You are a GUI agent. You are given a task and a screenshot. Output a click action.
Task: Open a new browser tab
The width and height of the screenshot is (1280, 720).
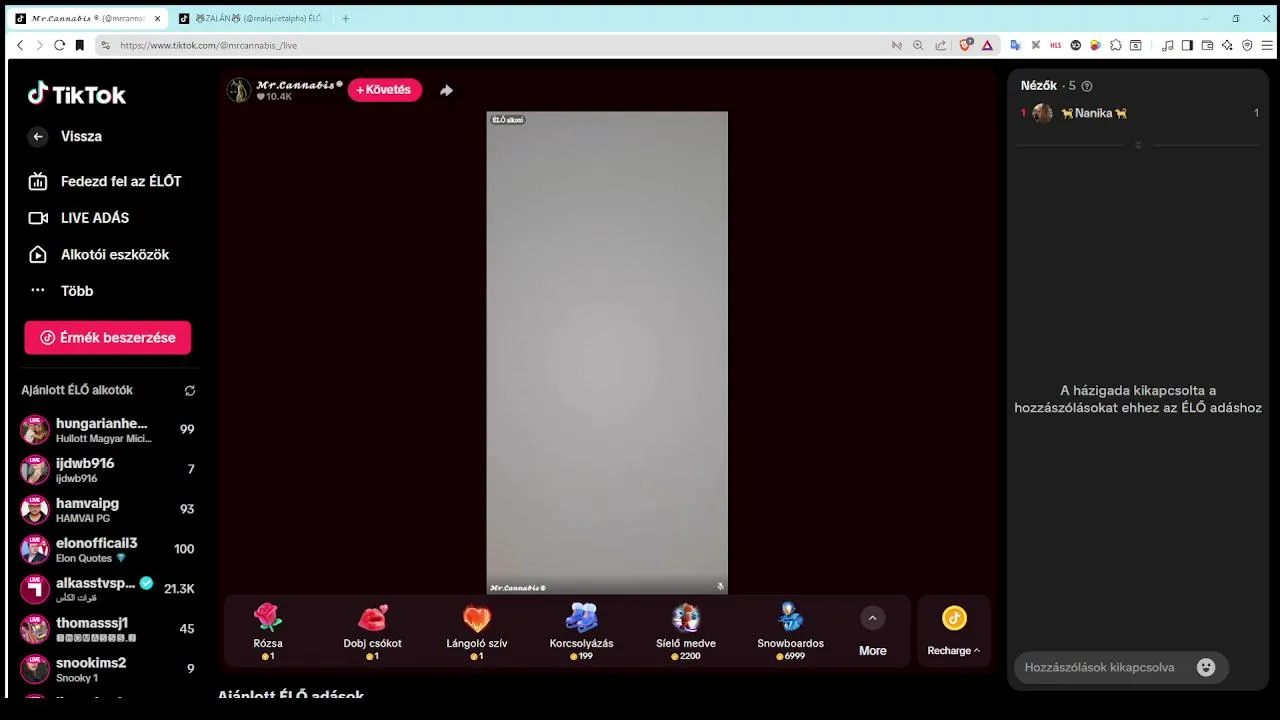coord(346,18)
